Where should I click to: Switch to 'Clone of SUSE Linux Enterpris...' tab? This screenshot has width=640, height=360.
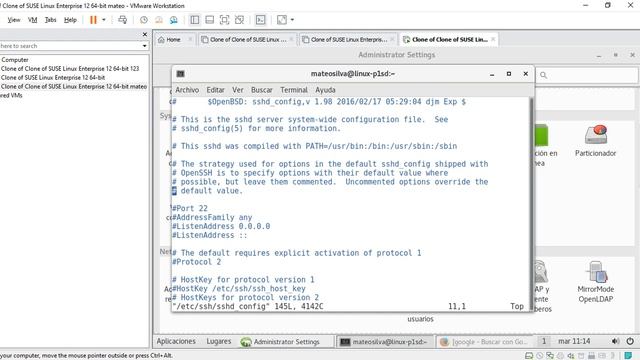(349, 40)
